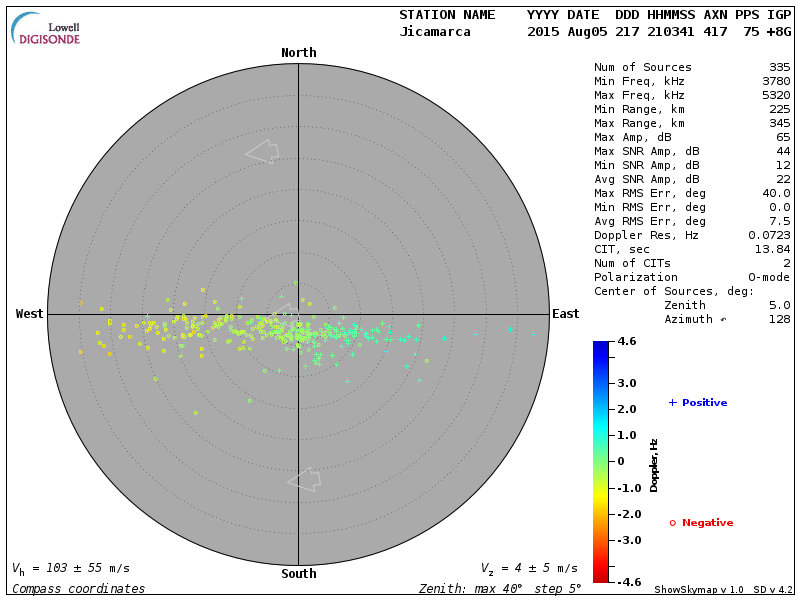
Task: Click the blue plus Positive legend marker
Action: [x=673, y=402]
